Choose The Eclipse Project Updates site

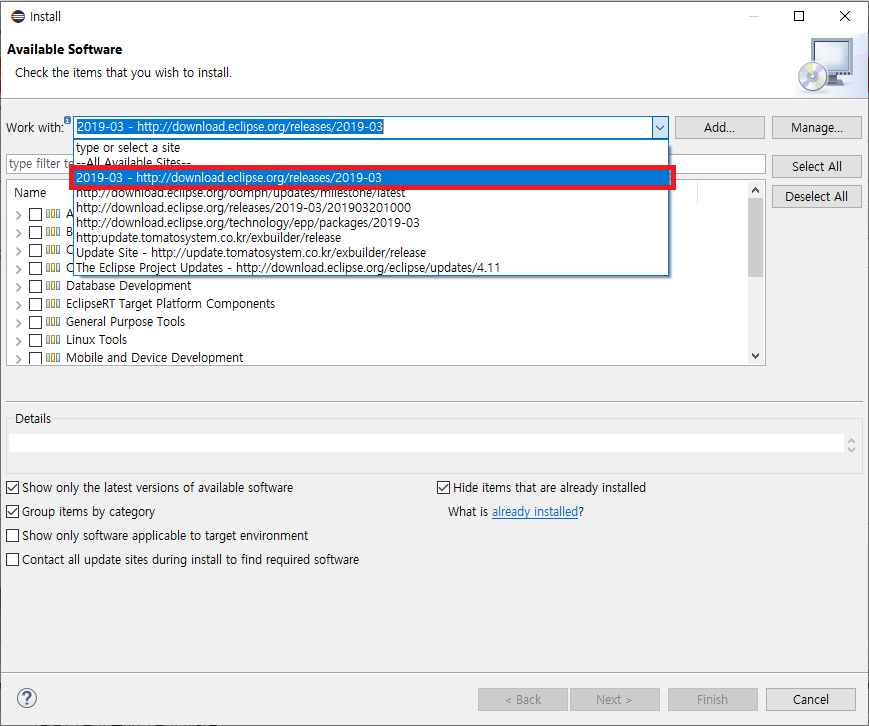[287, 267]
